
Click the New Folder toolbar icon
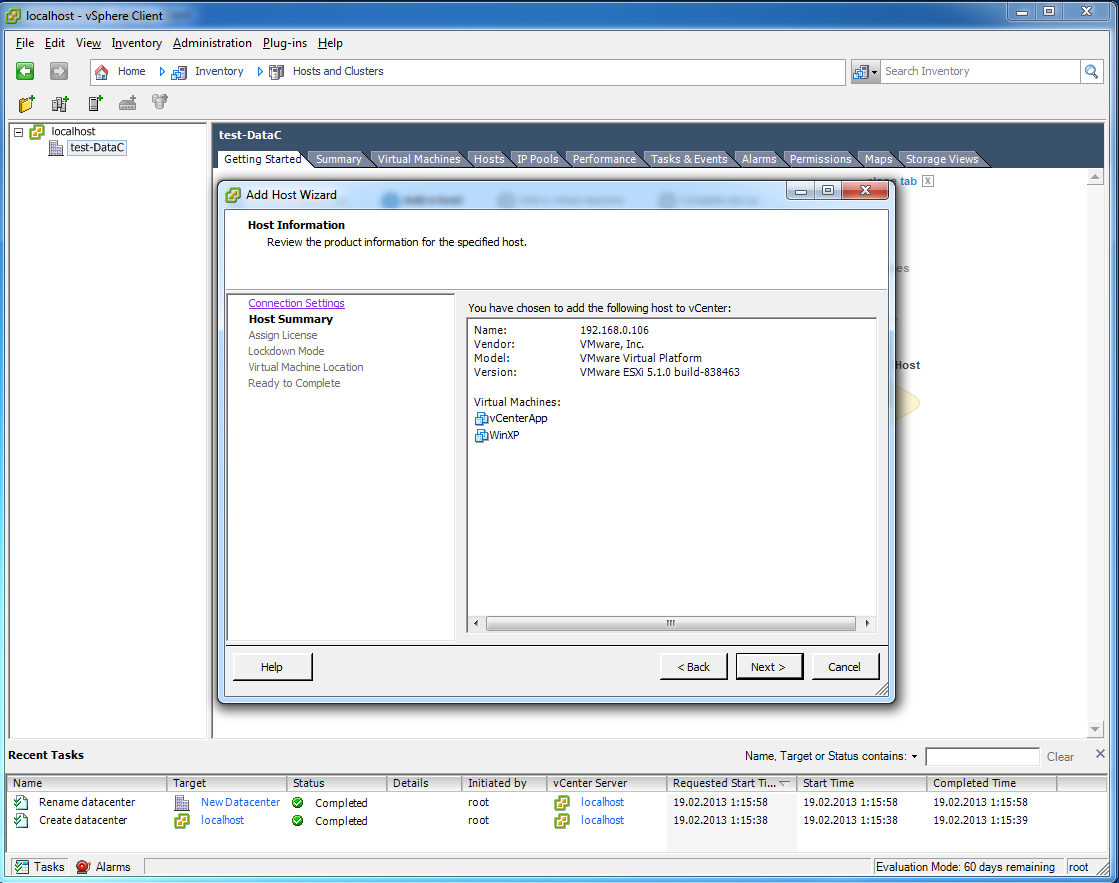pos(26,104)
